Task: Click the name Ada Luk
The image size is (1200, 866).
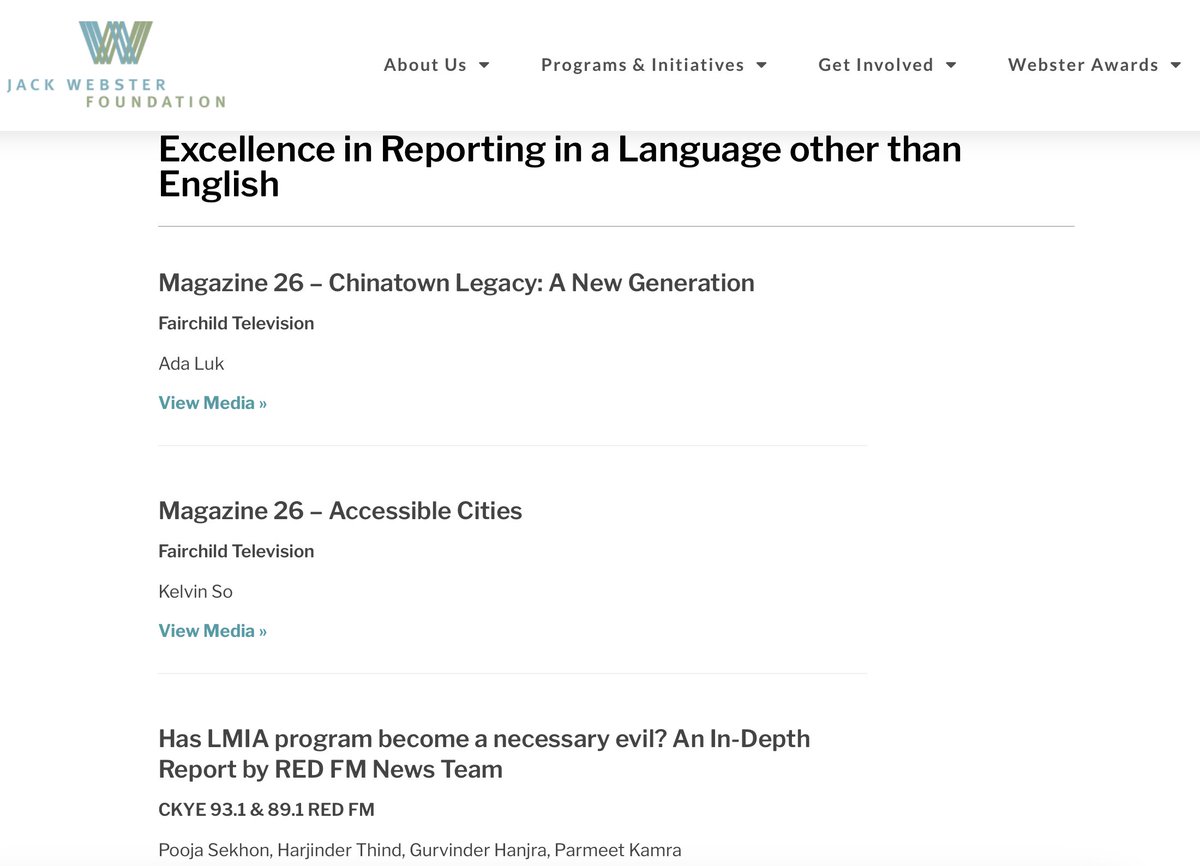Action: (191, 363)
